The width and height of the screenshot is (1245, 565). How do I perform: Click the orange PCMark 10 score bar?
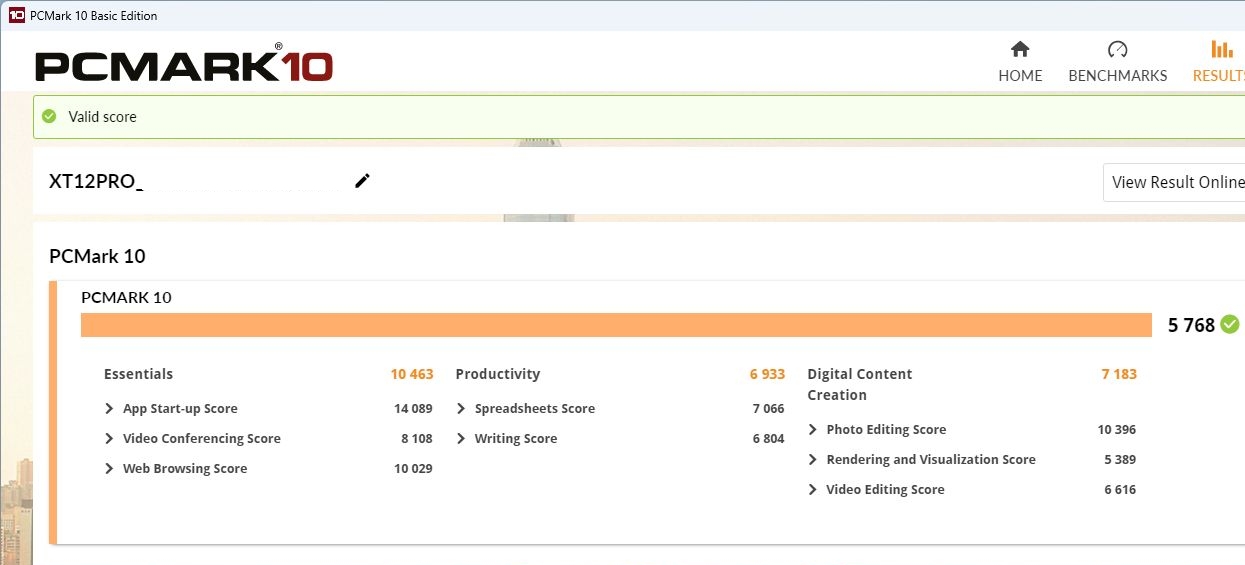616,325
